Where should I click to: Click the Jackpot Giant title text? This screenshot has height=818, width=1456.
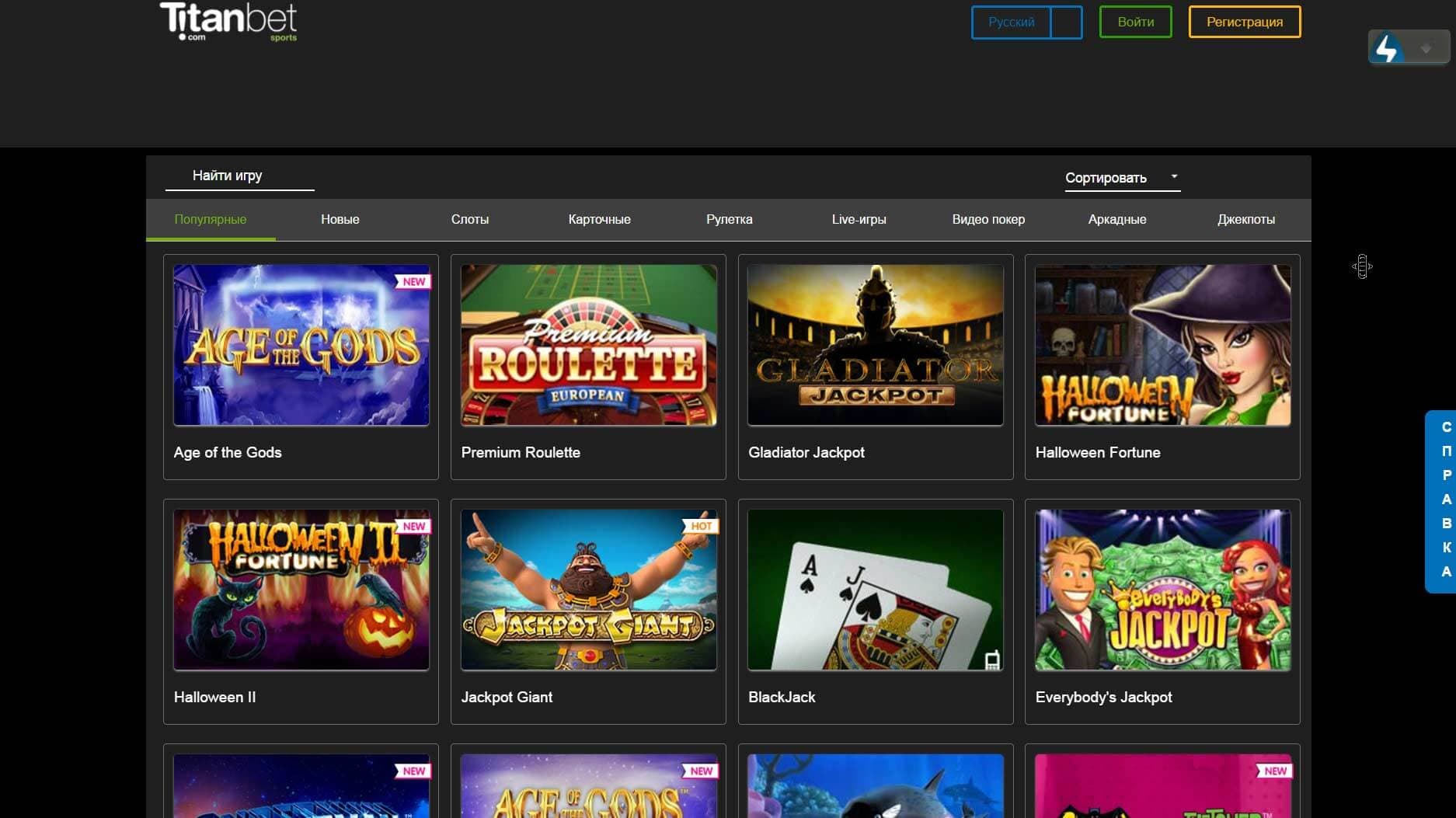(507, 697)
